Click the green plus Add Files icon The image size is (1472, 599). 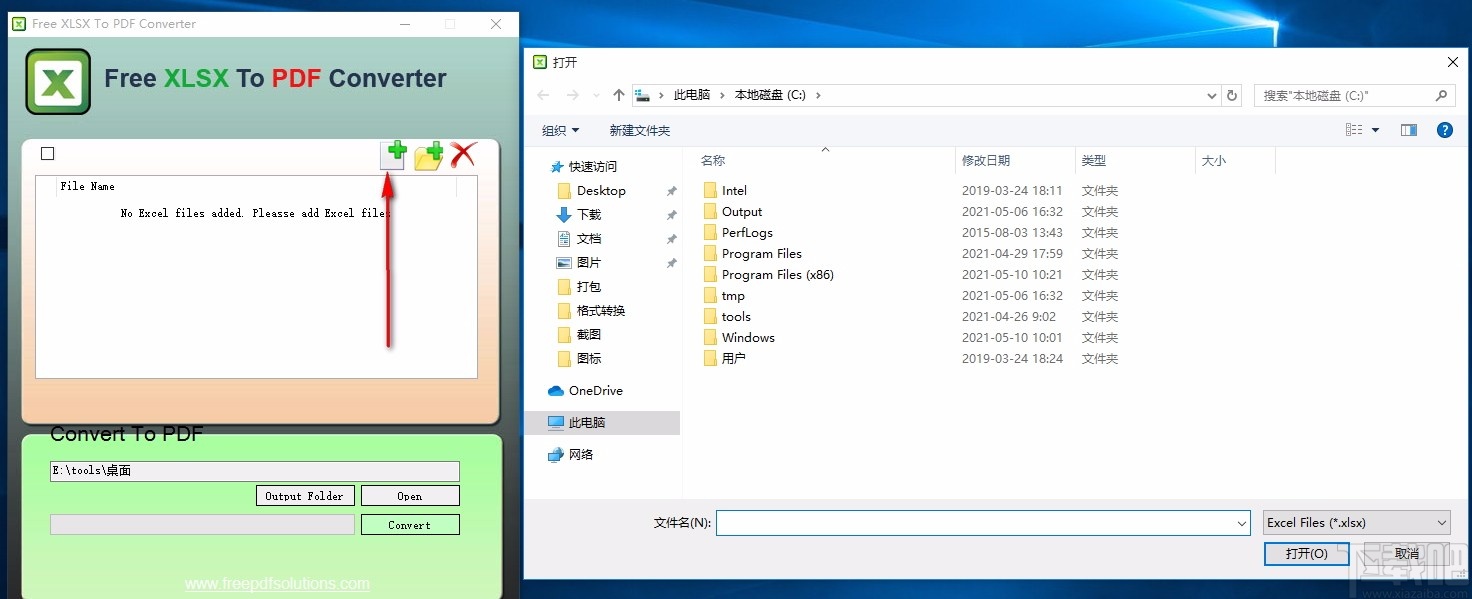(395, 154)
